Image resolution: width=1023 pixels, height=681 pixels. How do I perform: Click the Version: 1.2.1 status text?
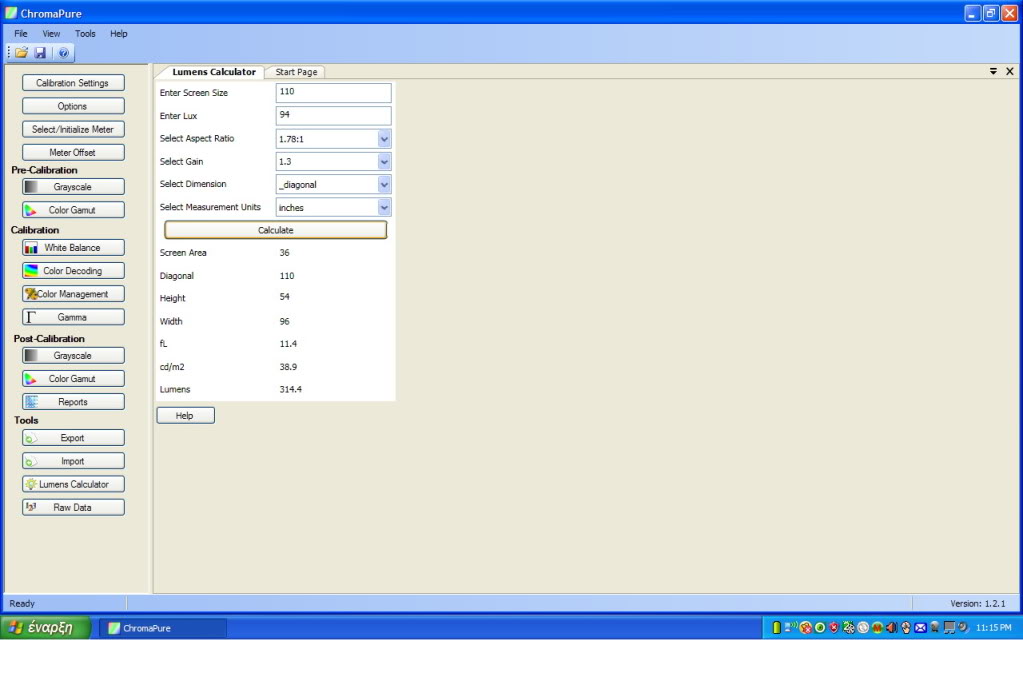(x=978, y=603)
